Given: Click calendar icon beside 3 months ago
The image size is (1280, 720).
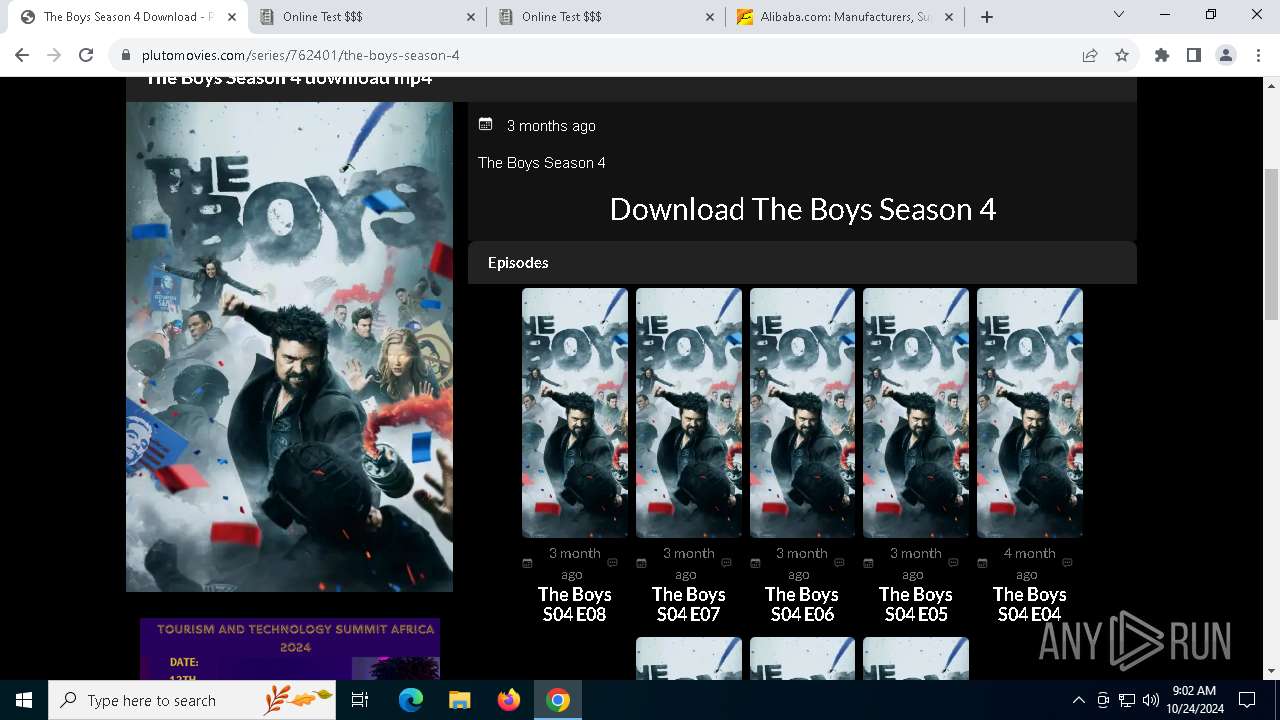Looking at the screenshot, I should pos(486,124).
